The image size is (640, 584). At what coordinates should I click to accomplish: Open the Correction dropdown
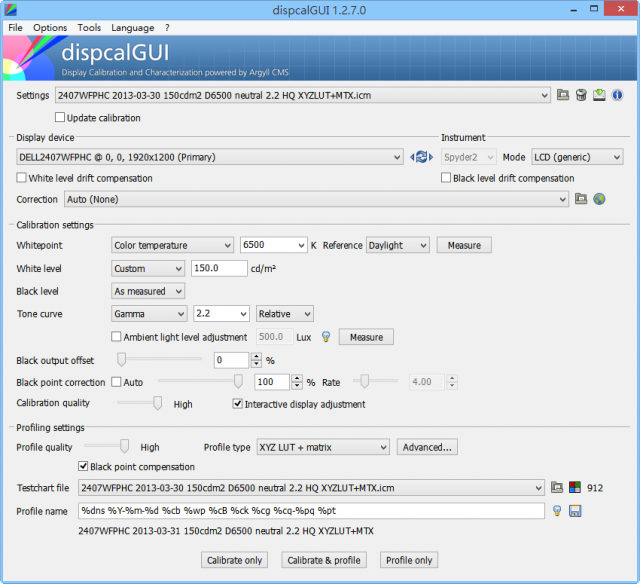316,199
